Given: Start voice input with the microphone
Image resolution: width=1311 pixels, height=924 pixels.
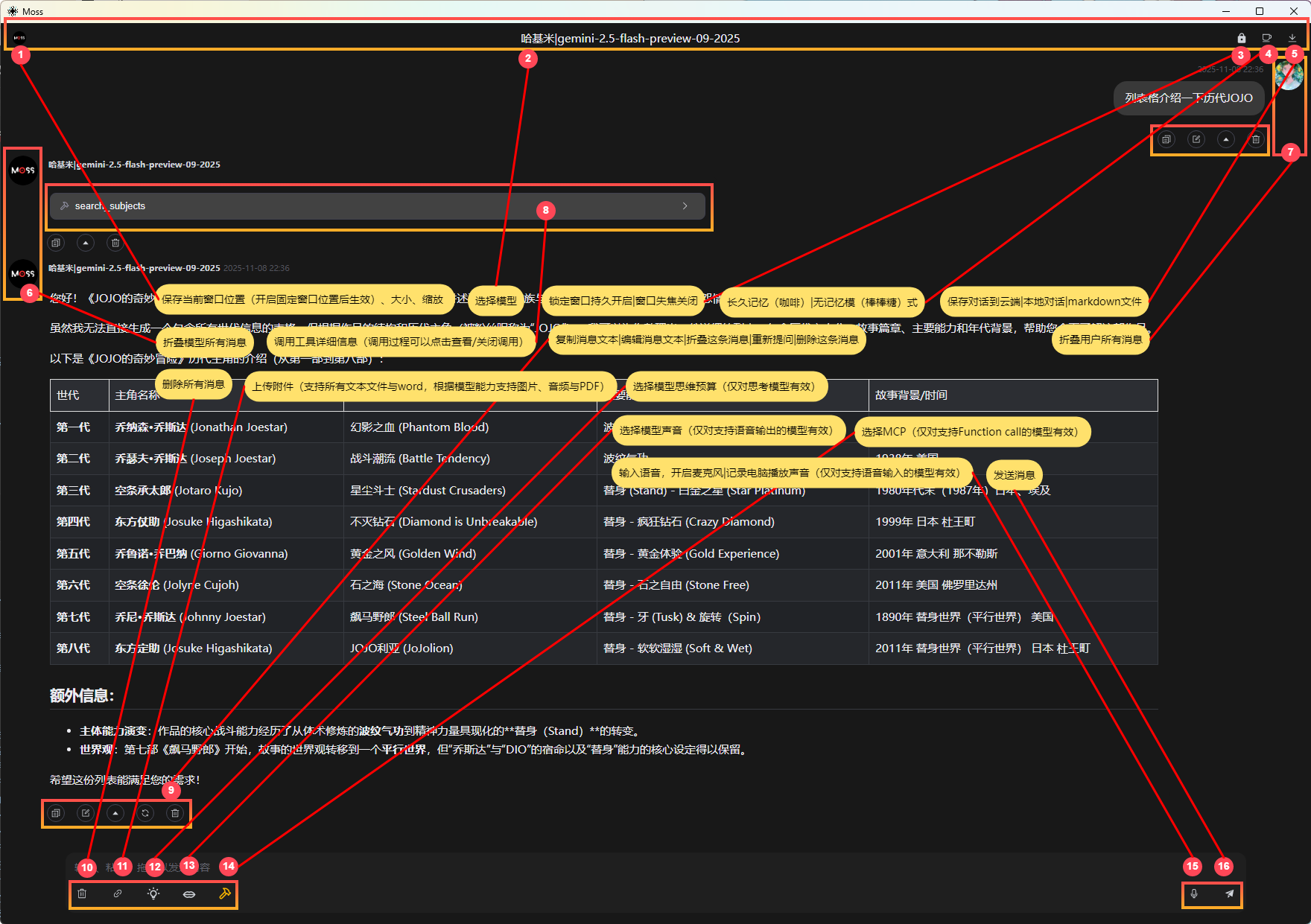Looking at the screenshot, I should 1194,893.
